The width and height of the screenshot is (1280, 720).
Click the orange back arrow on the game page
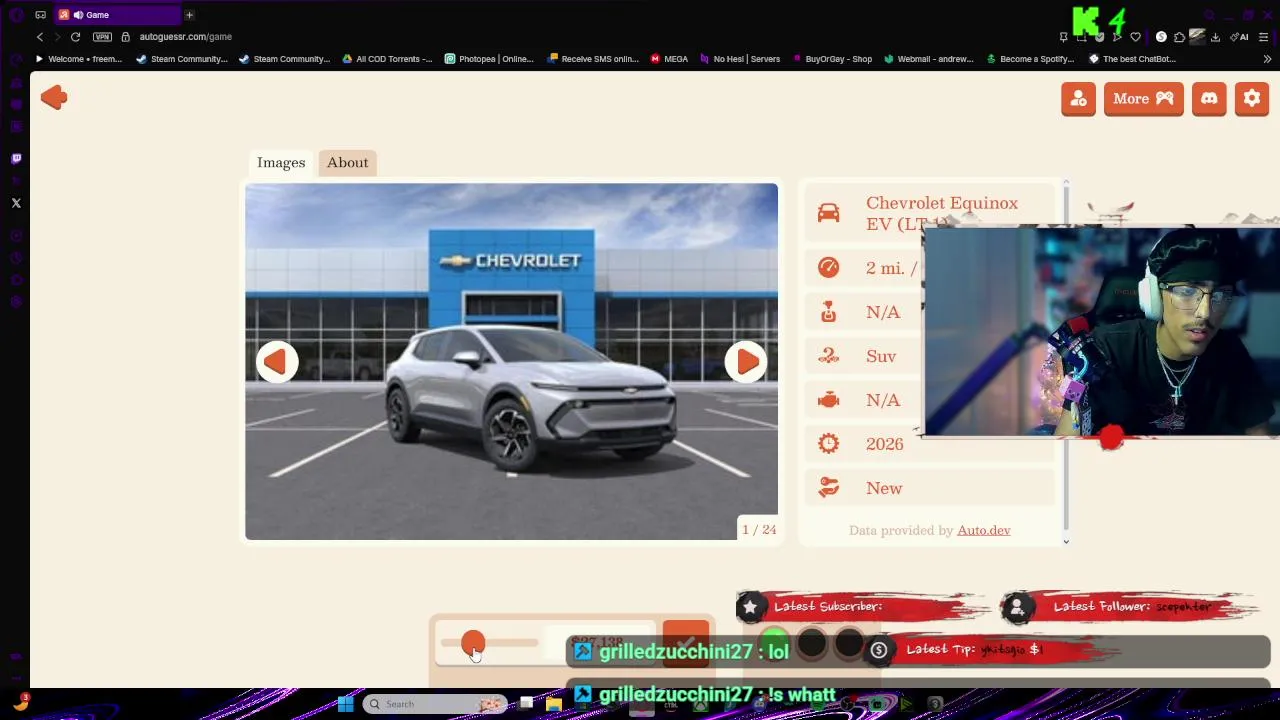(54, 97)
